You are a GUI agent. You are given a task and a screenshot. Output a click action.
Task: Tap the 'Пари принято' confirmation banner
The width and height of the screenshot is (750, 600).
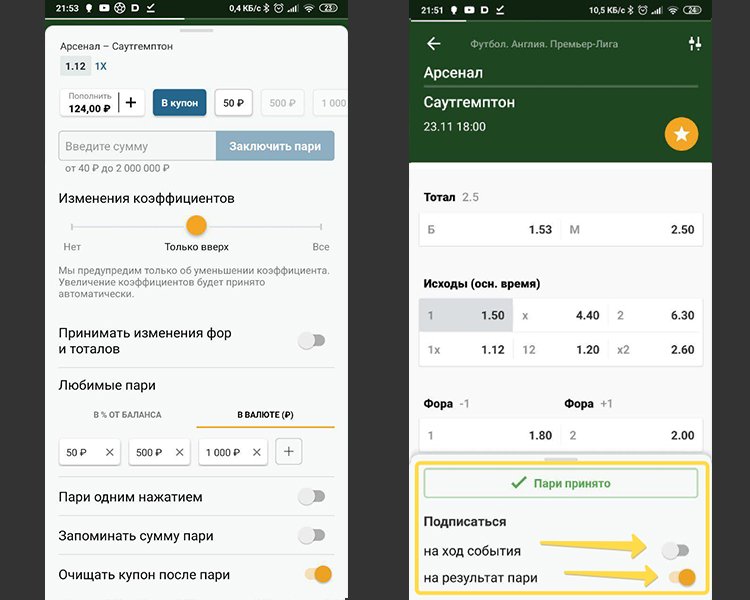tap(561, 483)
